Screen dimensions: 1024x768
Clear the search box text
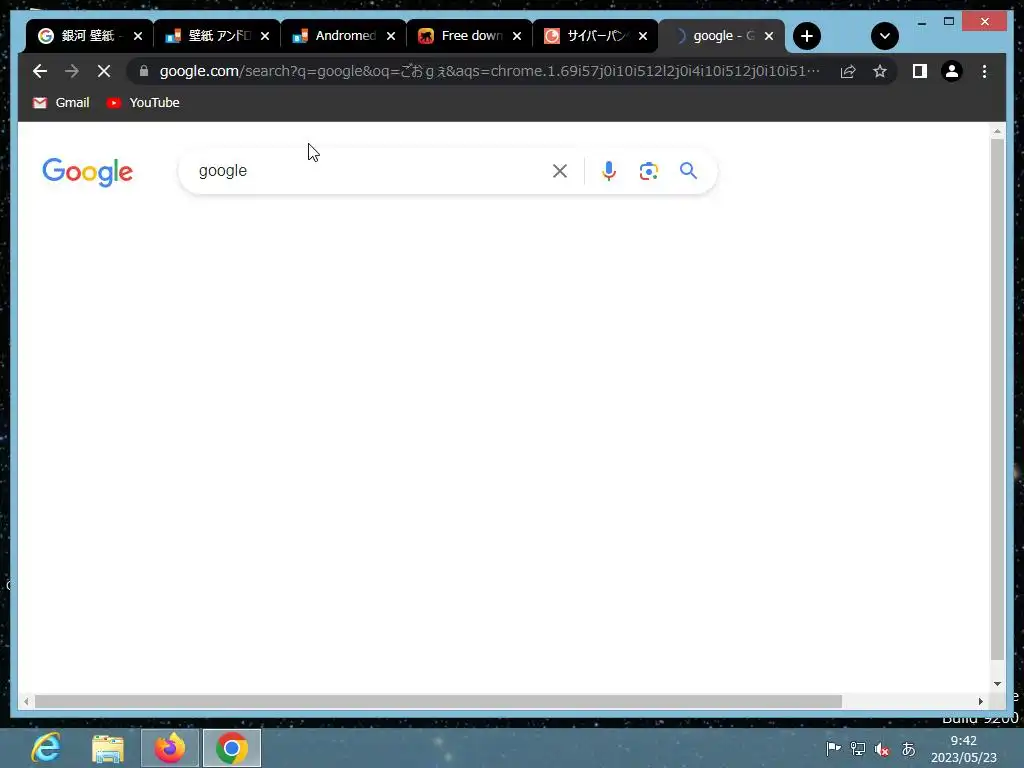560,171
